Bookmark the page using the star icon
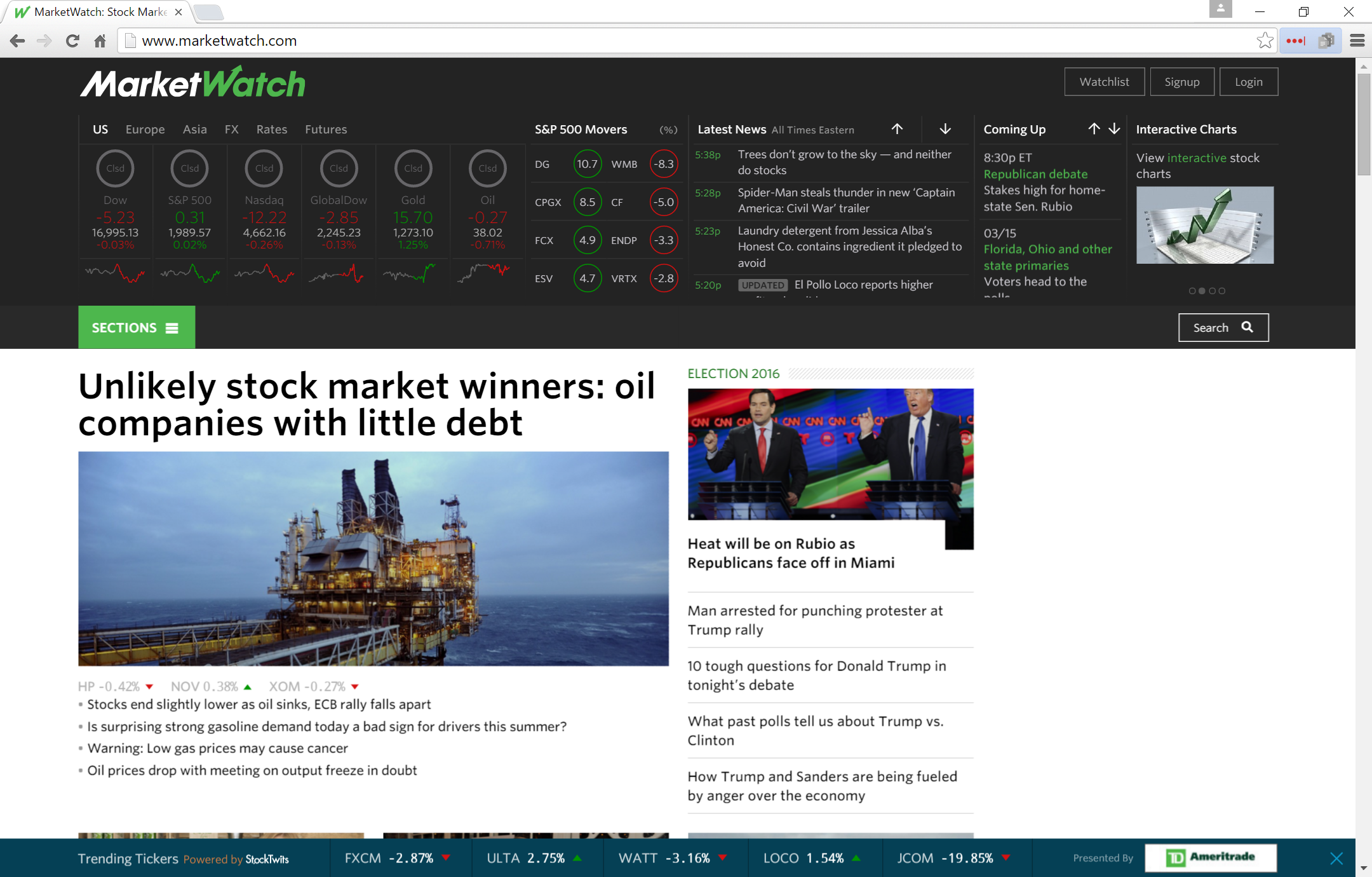The width and height of the screenshot is (1372, 877). click(1265, 40)
